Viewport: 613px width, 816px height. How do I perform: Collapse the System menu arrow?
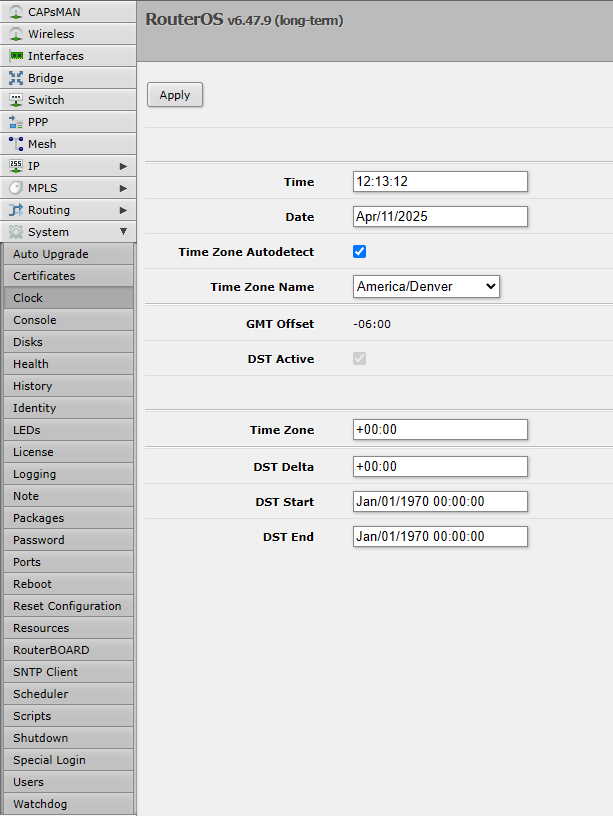click(x=123, y=232)
